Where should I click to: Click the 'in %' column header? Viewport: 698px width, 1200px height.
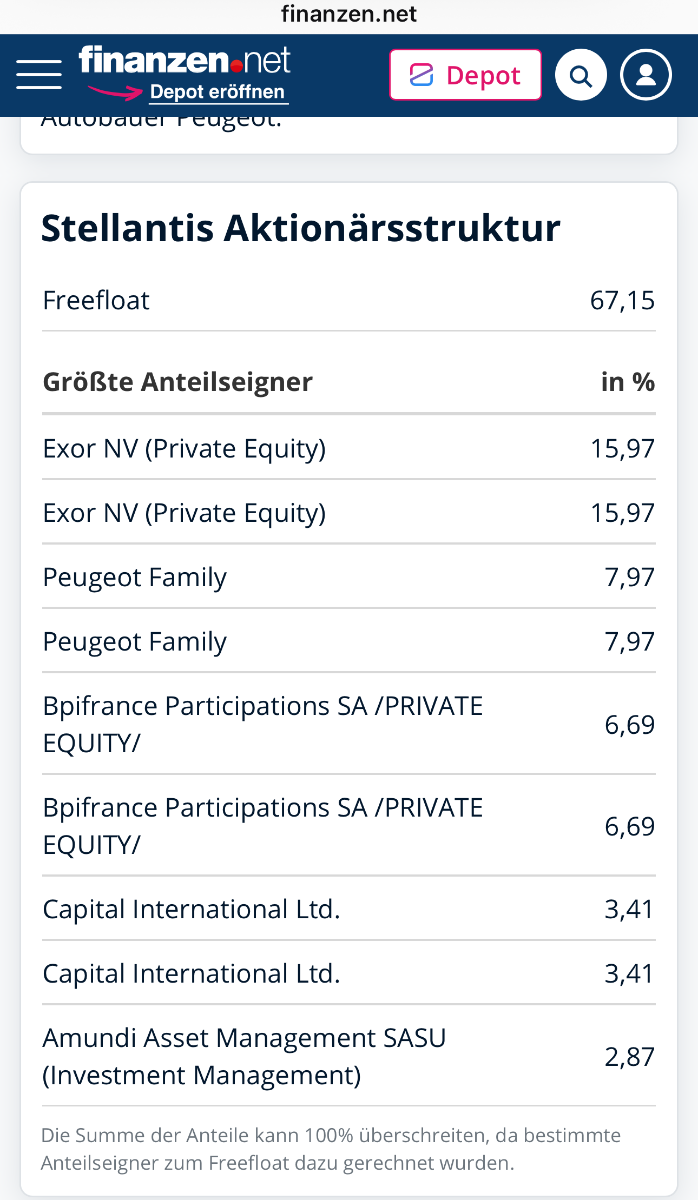(x=628, y=382)
